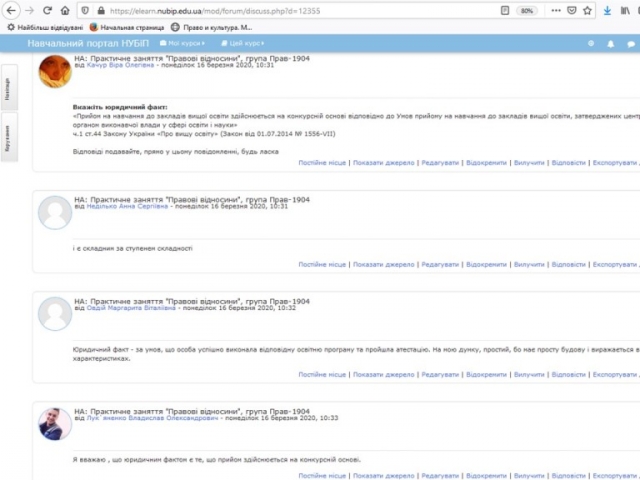This screenshot has height=480, width=640.
Task: Click the URL address bar field
Action: coord(300,10)
